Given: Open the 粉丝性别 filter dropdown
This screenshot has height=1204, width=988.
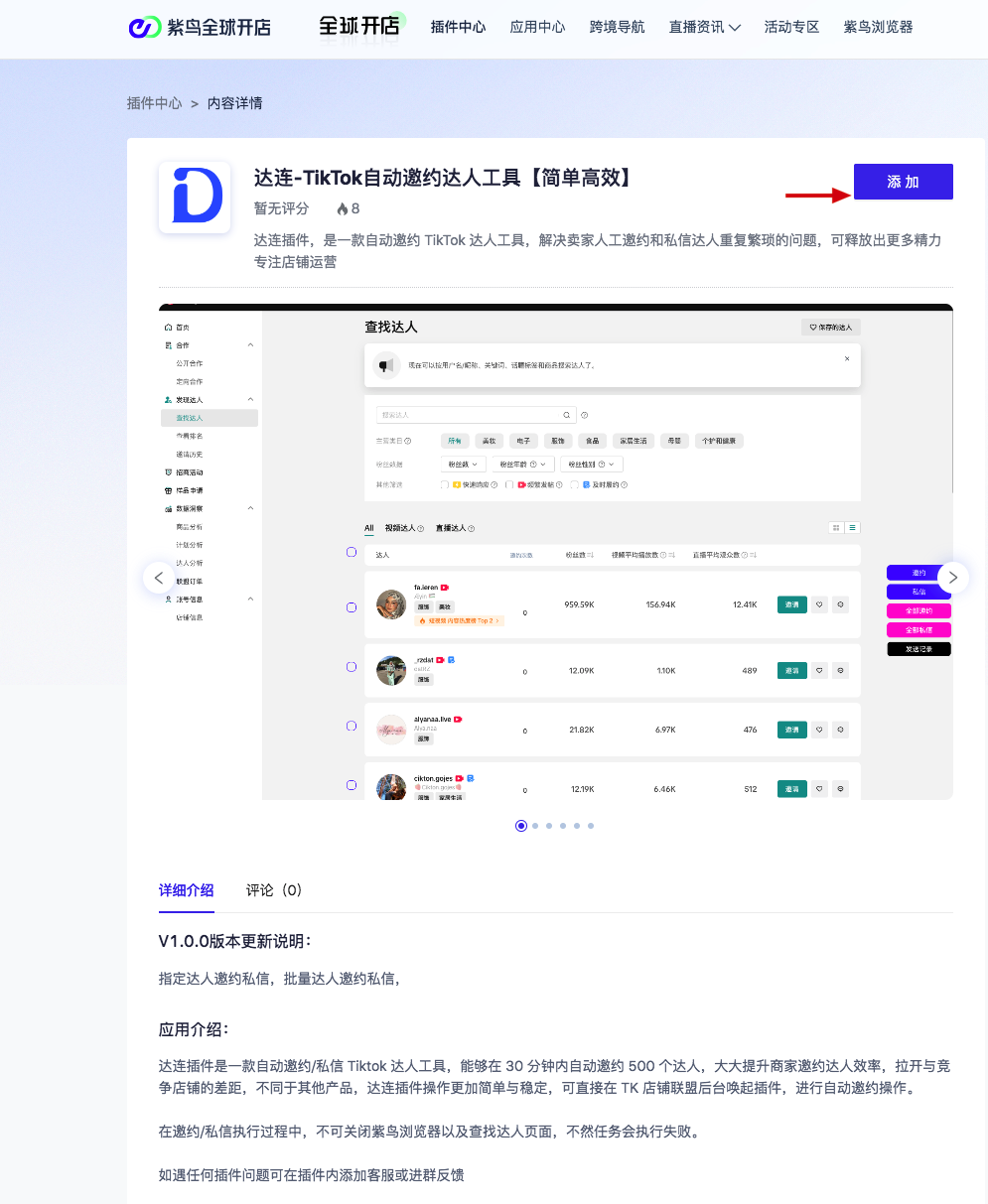Looking at the screenshot, I should point(592,464).
